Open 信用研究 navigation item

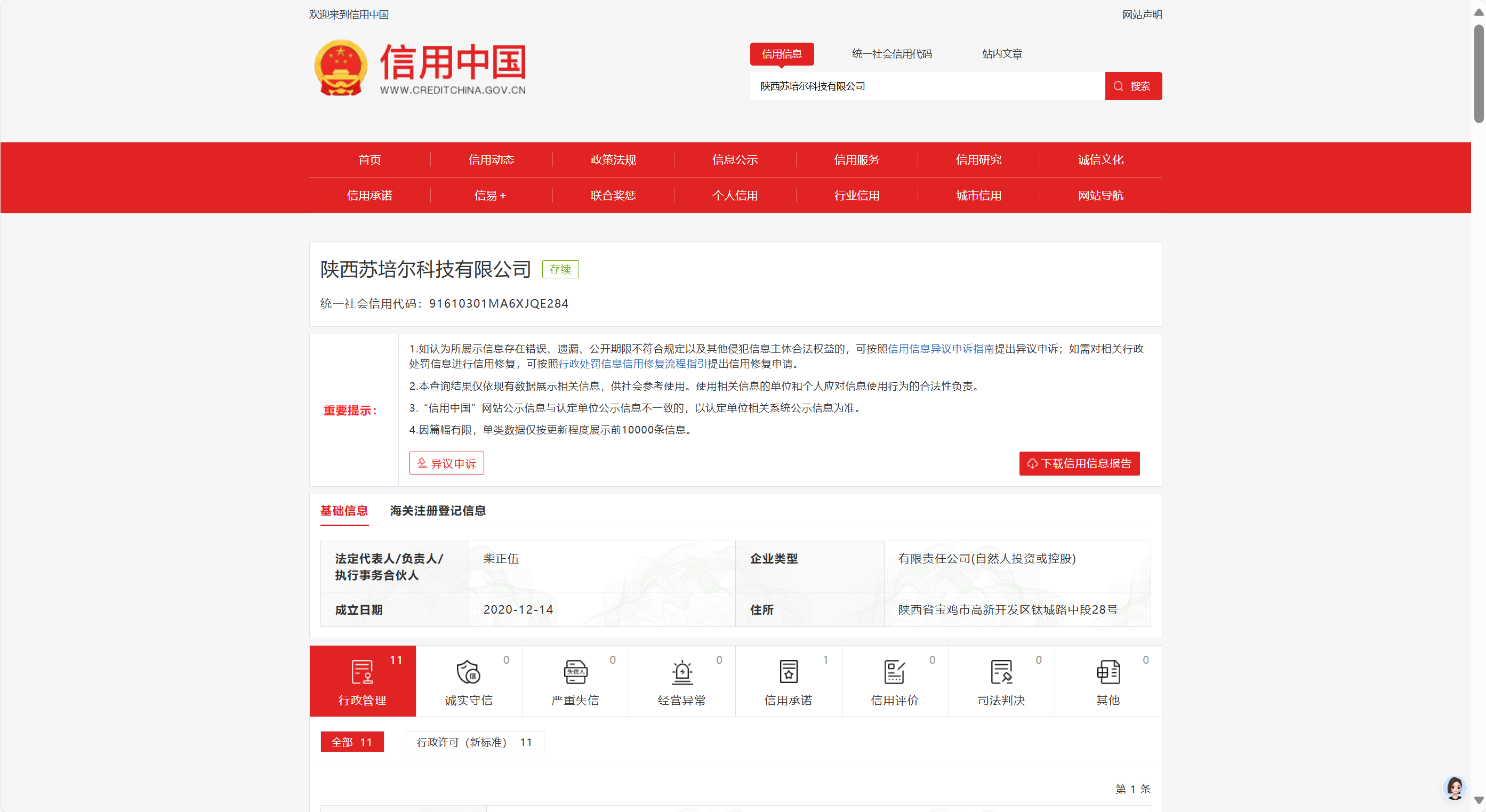[x=978, y=160]
